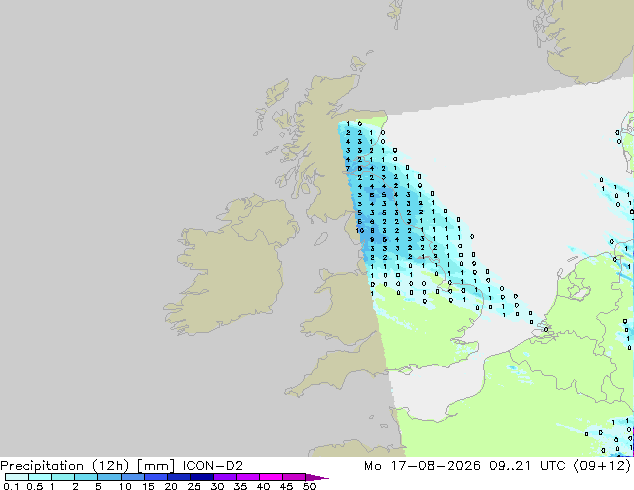Click the date 'Mo 17-08-2026'
This screenshot has width=634, height=490.
[422, 465]
